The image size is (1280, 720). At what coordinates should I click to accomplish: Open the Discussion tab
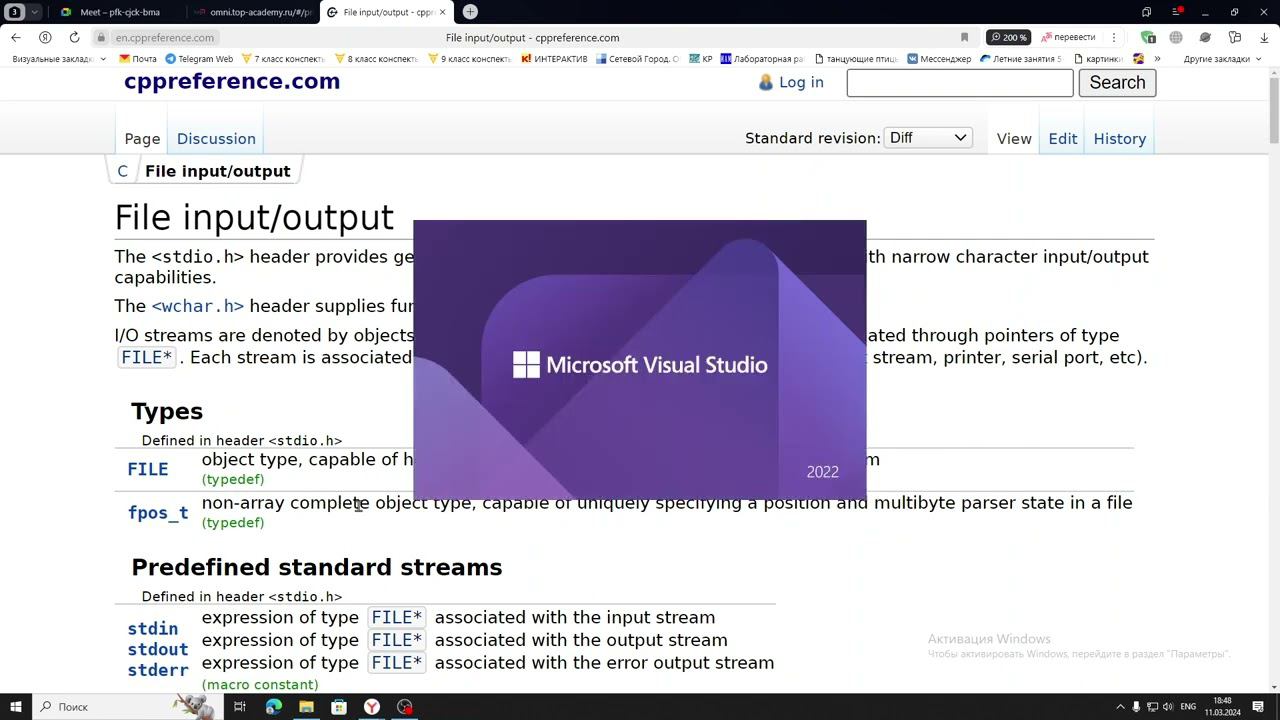pyautogui.click(x=216, y=139)
